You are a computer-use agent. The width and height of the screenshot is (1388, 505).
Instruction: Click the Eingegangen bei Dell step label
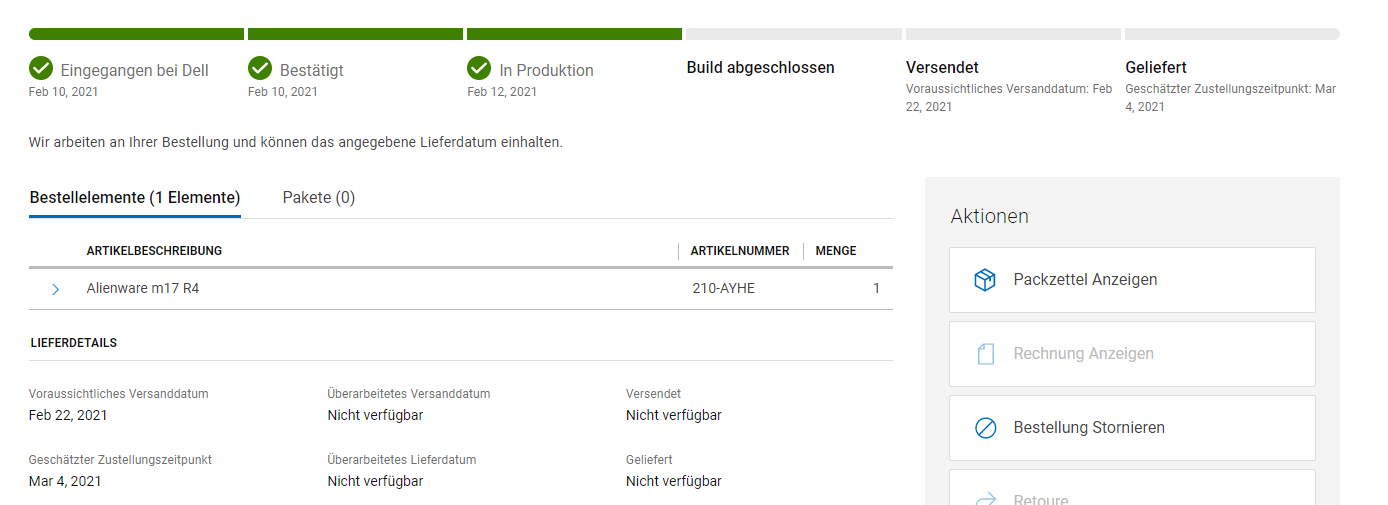click(135, 70)
